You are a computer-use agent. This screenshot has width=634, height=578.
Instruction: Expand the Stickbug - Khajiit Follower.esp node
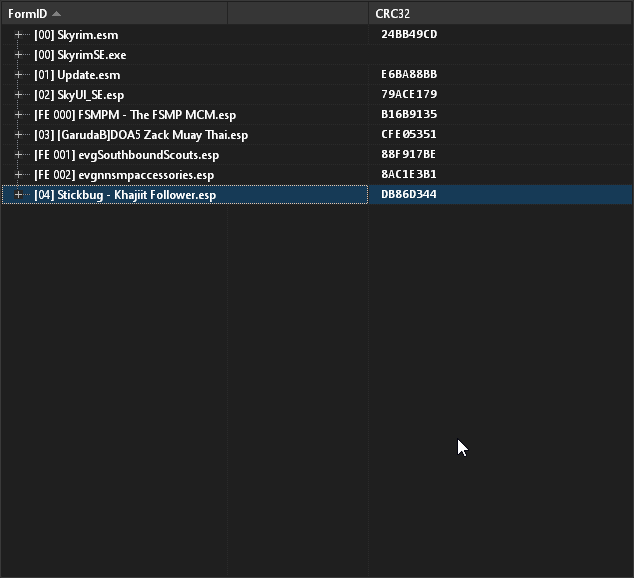(x=18, y=195)
